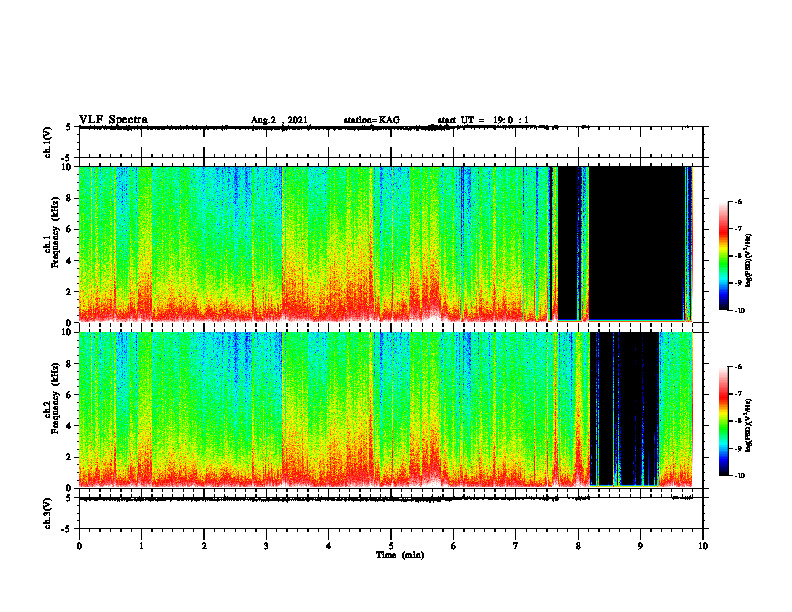Image resolution: width=792 pixels, height=612 pixels.
Task: Click the "5" tick on the ch.1(V) axis
Action: click(68, 127)
